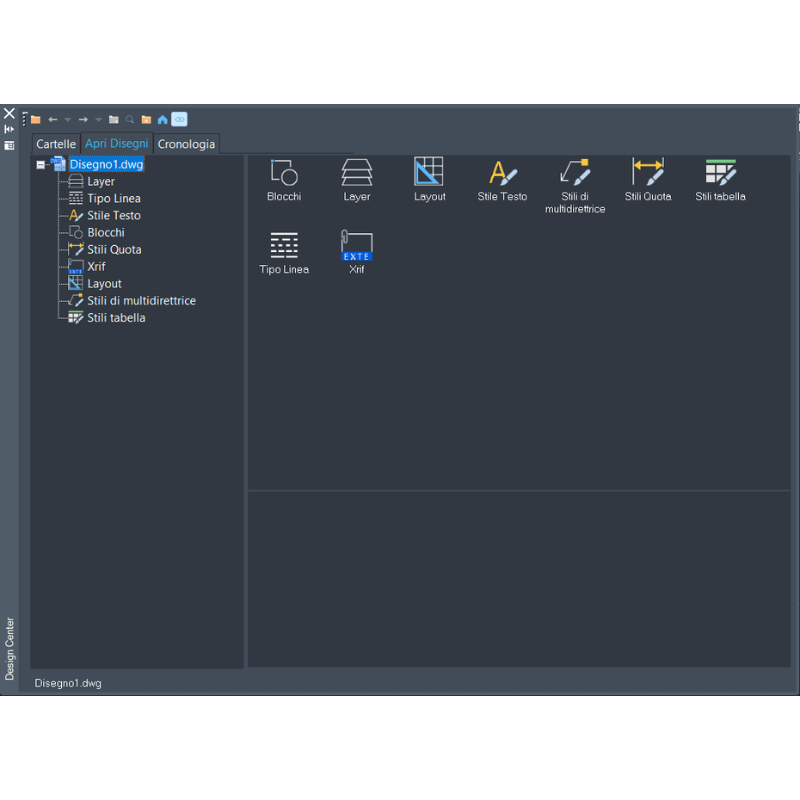
Task: Switch to the Cartelle tab
Action: point(56,144)
